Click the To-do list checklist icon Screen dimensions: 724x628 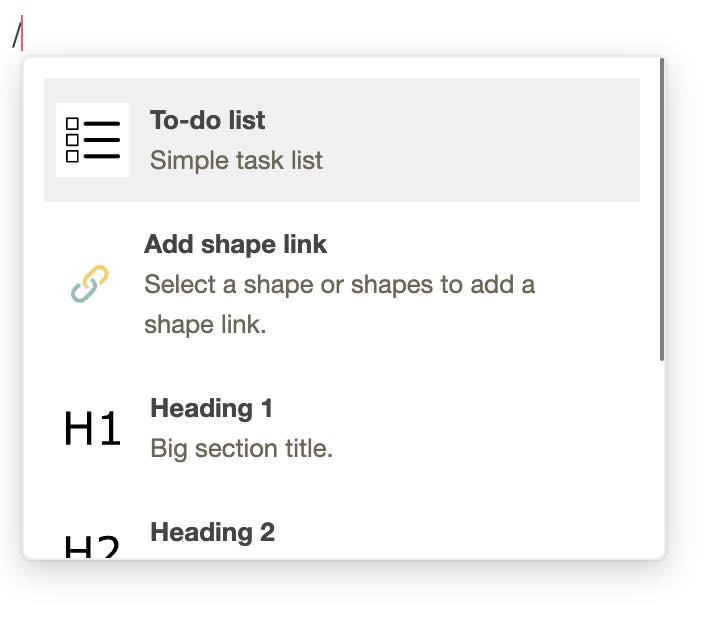point(93,140)
